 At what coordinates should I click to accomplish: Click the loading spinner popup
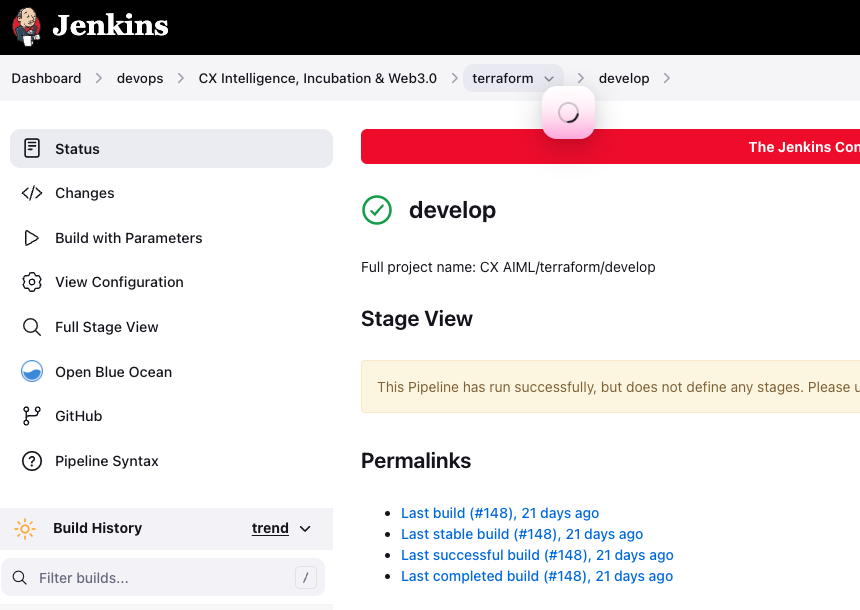(x=568, y=112)
